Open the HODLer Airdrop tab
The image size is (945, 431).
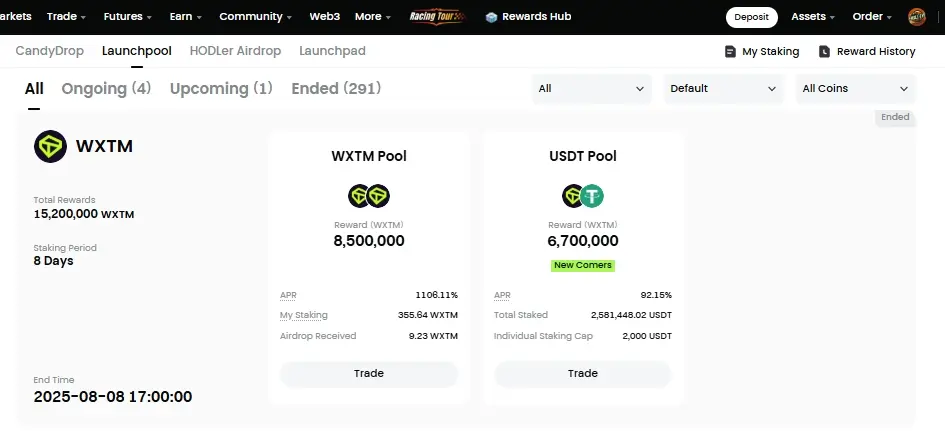pyautogui.click(x=235, y=51)
